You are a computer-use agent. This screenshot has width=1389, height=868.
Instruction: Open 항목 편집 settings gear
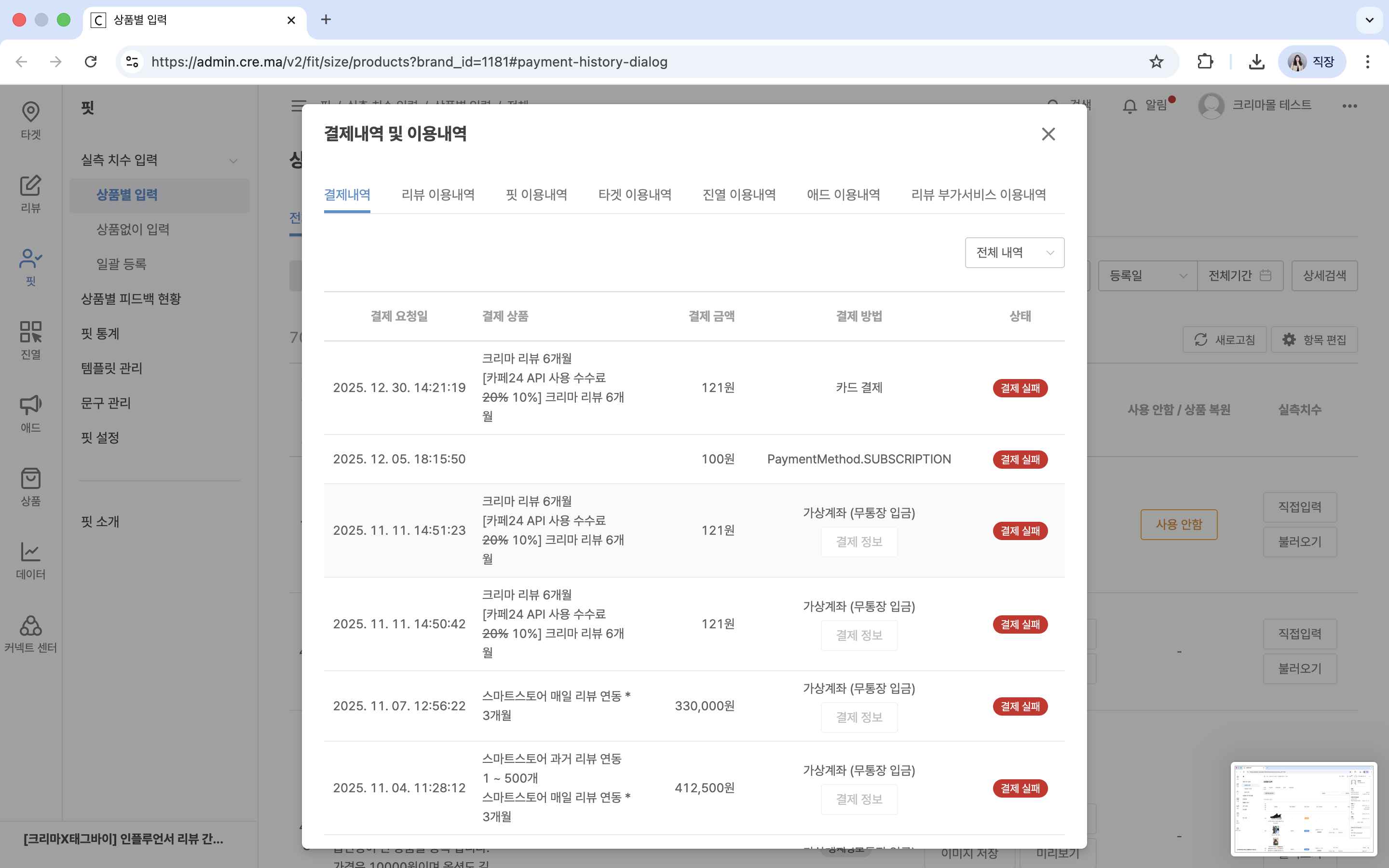click(x=1314, y=339)
